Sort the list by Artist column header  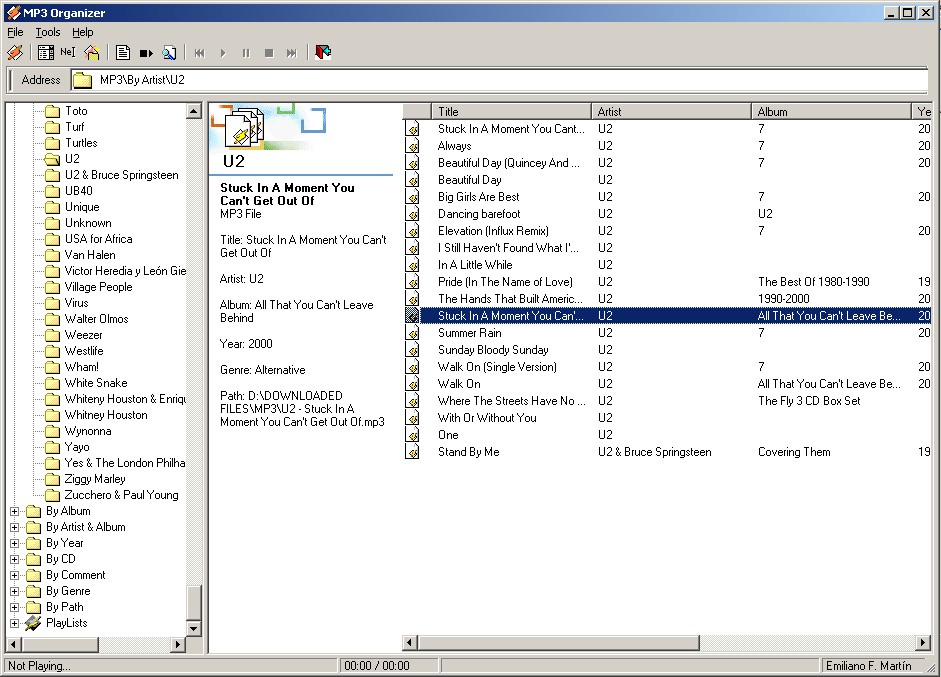[x=671, y=112]
